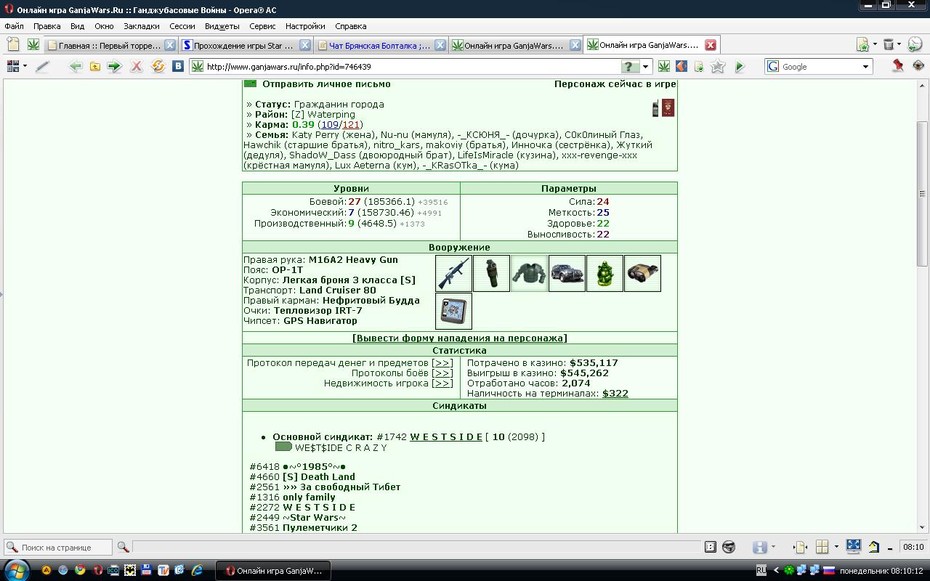Click the blue VK 'B' toolbar icon
Viewport: 930px width, 581px height.
pyautogui.click(x=178, y=66)
